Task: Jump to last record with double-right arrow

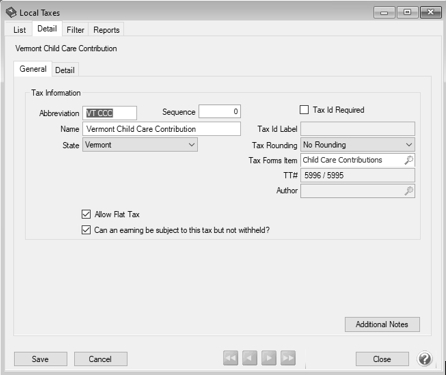Action: (x=288, y=358)
